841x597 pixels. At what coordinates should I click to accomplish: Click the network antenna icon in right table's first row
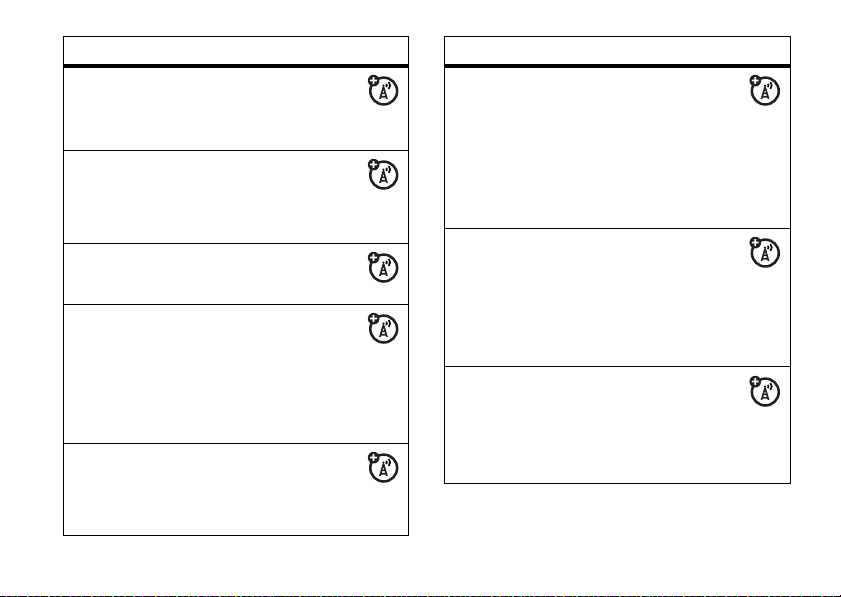click(764, 90)
